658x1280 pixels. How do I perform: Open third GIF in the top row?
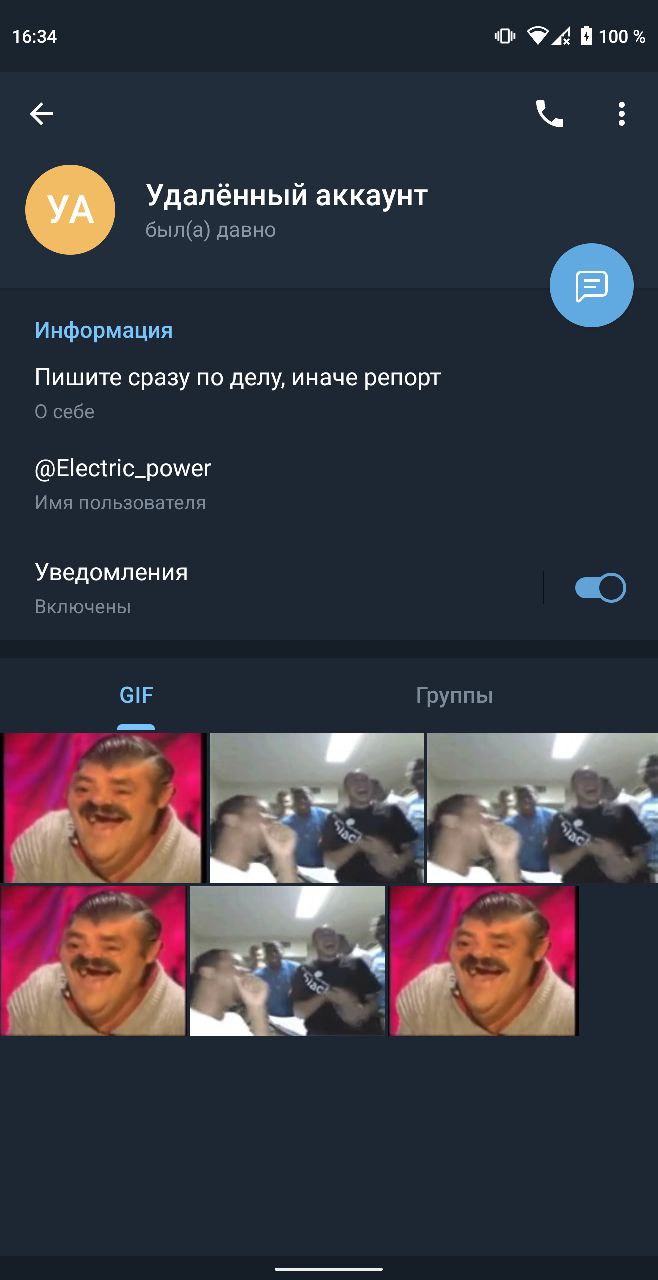tap(542, 808)
